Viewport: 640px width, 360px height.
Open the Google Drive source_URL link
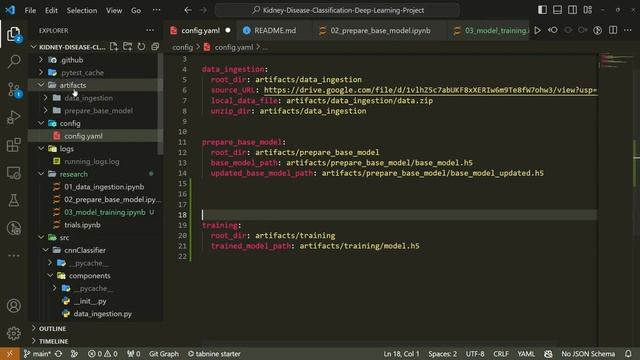(x=431, y=90)
